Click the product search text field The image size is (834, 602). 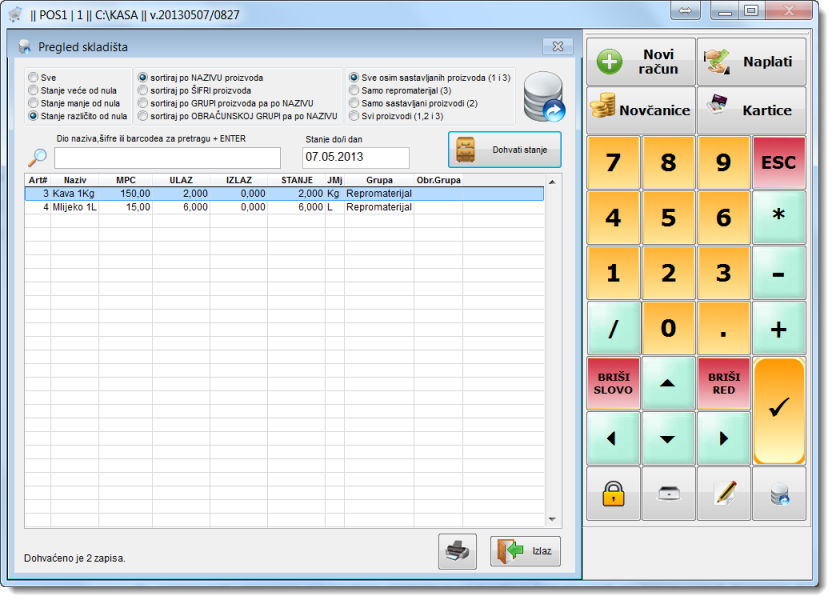click(167, 158)
